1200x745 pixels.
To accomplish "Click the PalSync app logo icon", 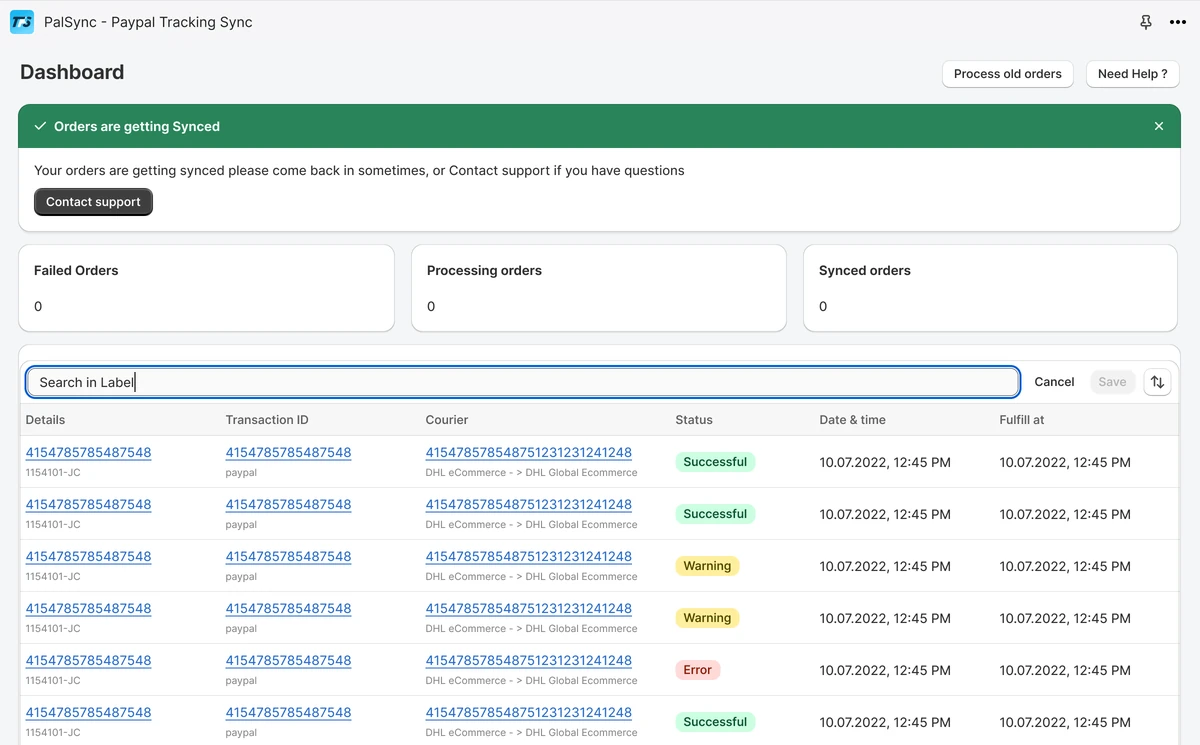I will pos(22,22).
